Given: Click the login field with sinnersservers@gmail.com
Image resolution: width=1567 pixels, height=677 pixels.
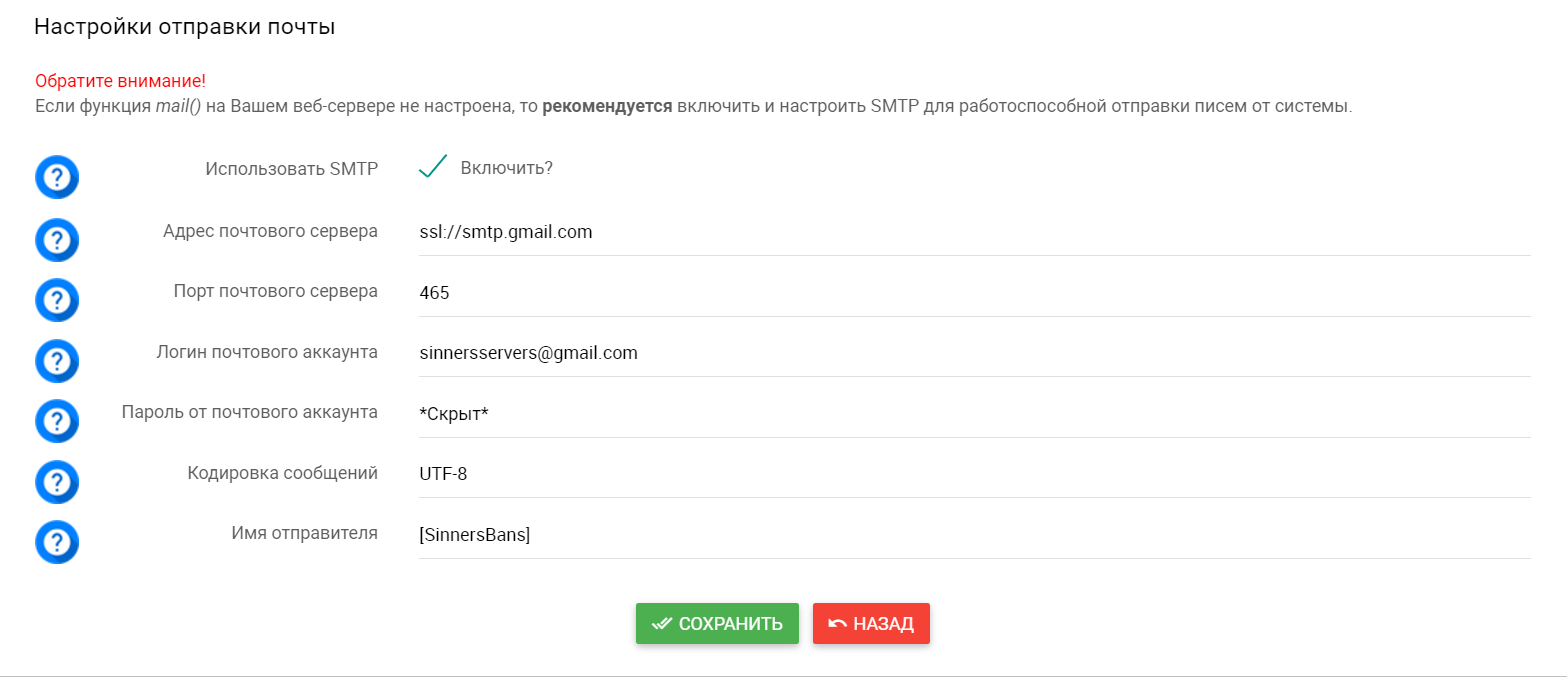Looking at the screenshot, I should [x=975, y=353].
